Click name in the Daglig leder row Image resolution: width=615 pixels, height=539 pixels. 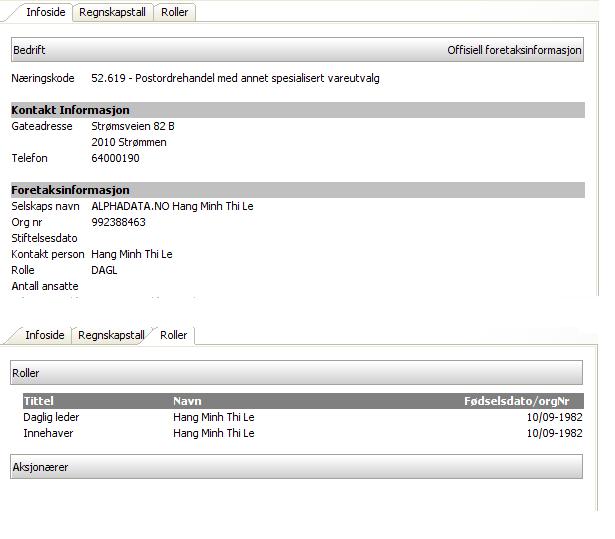click(x=214, y=417)
